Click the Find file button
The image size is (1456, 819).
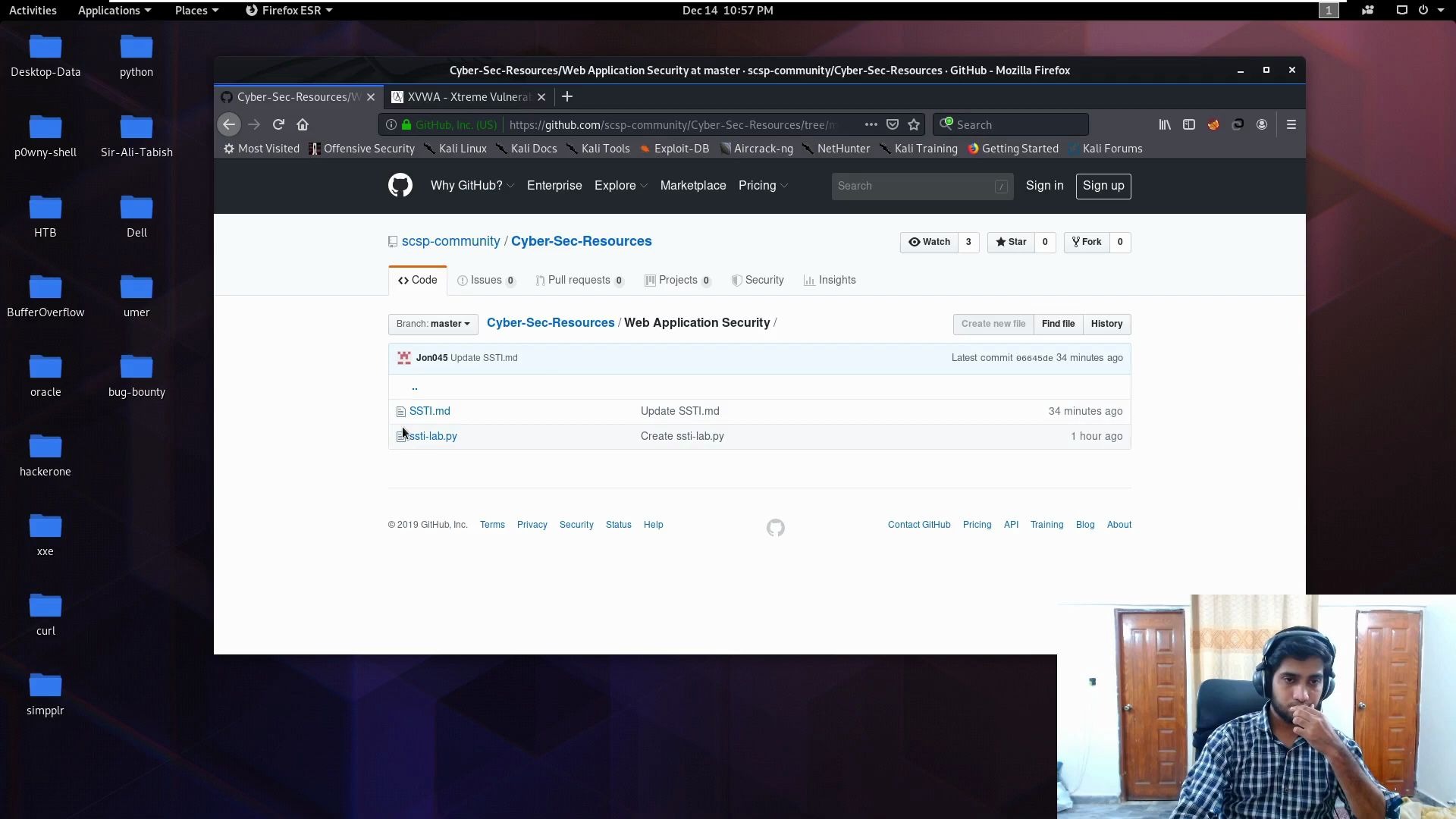pyautogui.click(x=1058, y=324)
